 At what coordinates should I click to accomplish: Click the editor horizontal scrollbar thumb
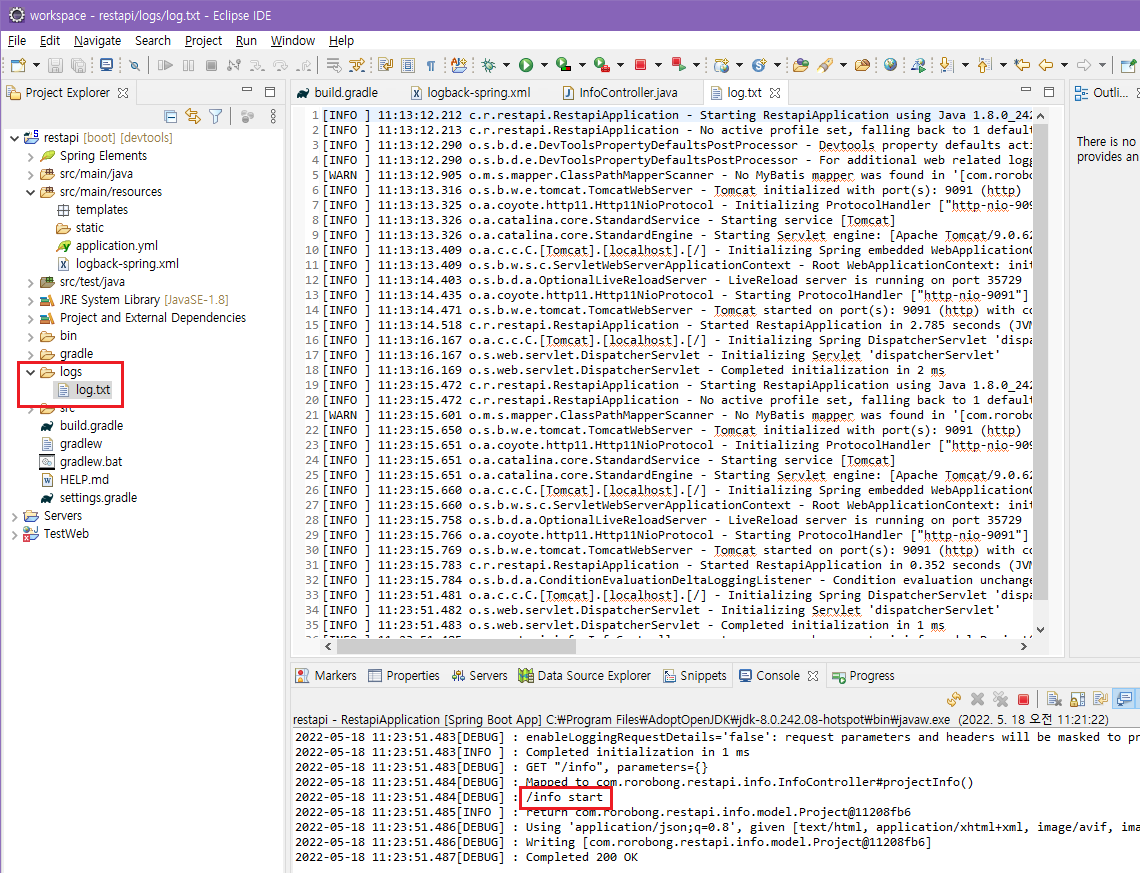pyautogui.click(x=457, y=645)
